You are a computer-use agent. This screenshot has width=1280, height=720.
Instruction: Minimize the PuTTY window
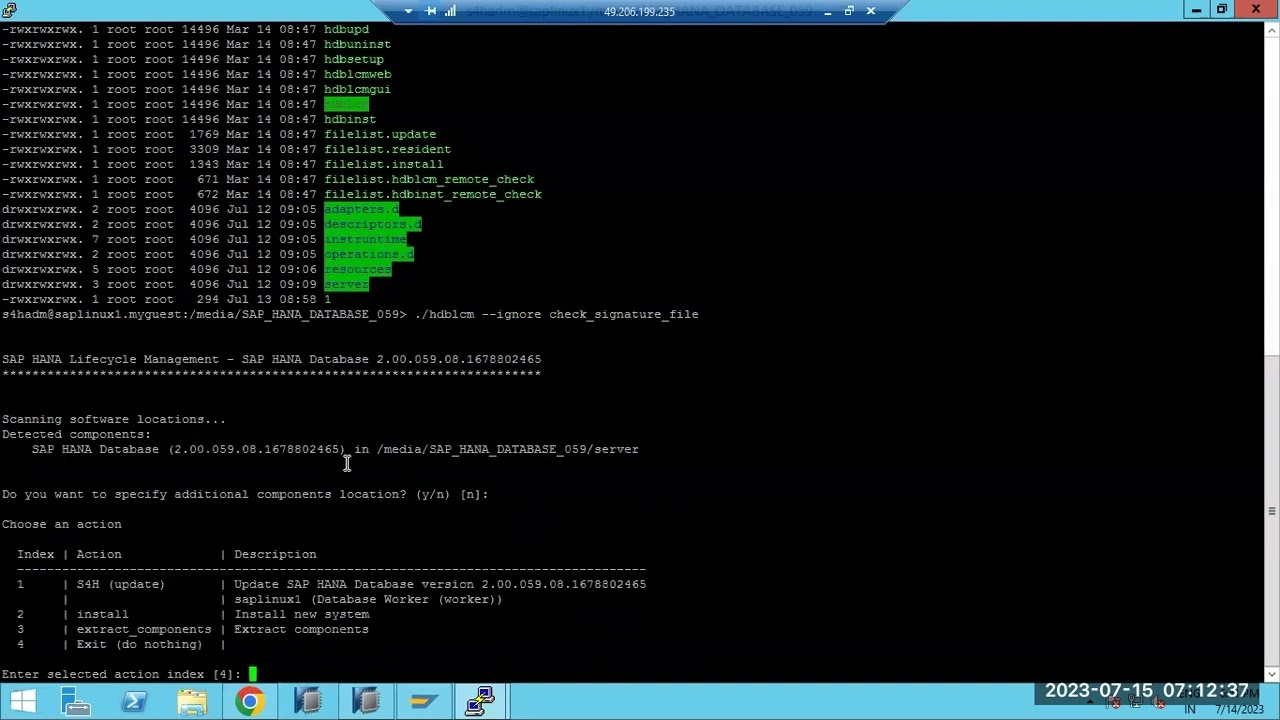pos(1196,10)
